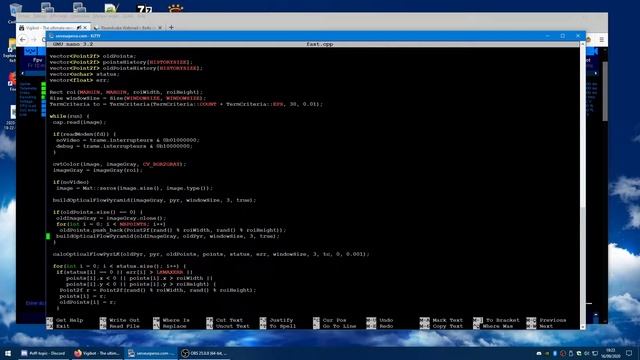Click the cvtColor code line
Image resolution: width=640 pixels, height=360 pixels.
[x=119, y=164]
